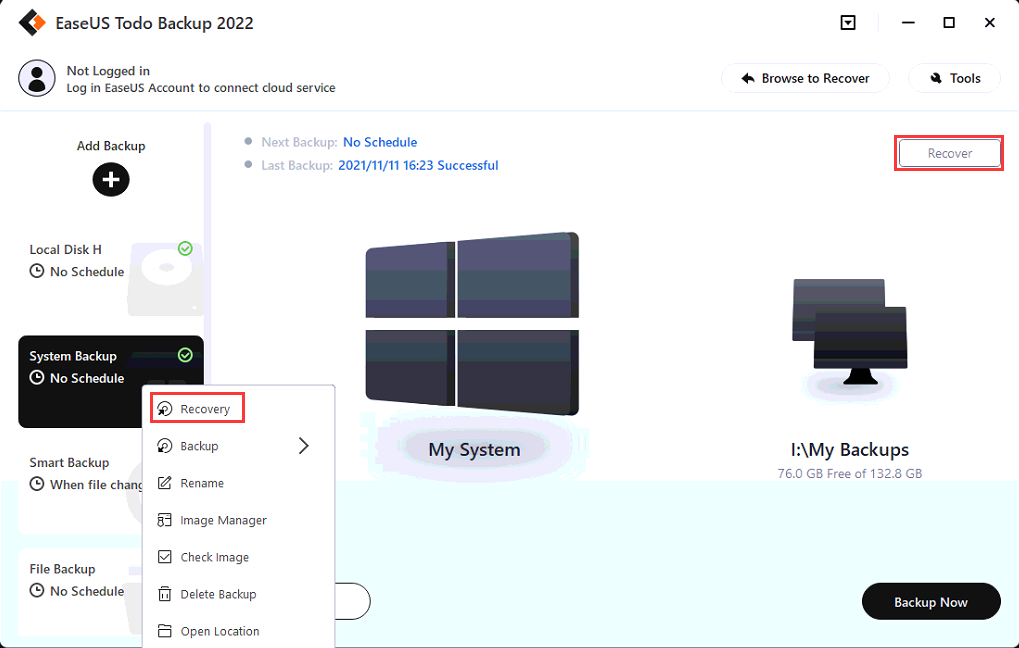Viewport: 1019px width, 648px height.
Task: Click the Image Manager icon
Action: (165, 520)
